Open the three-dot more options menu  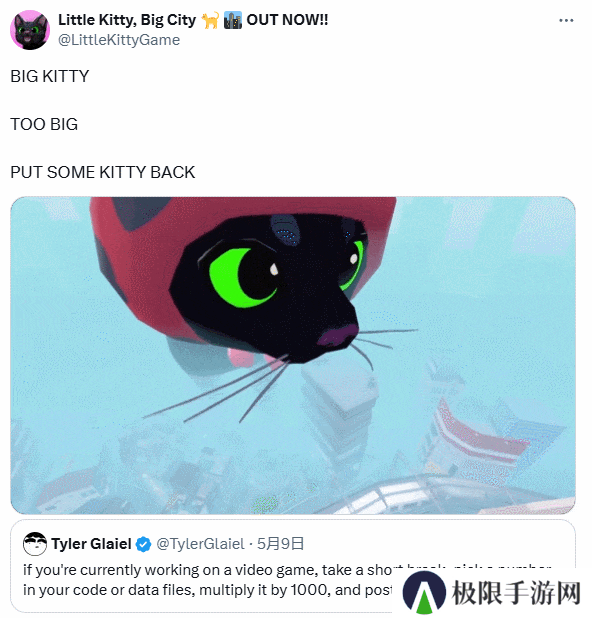566,20
